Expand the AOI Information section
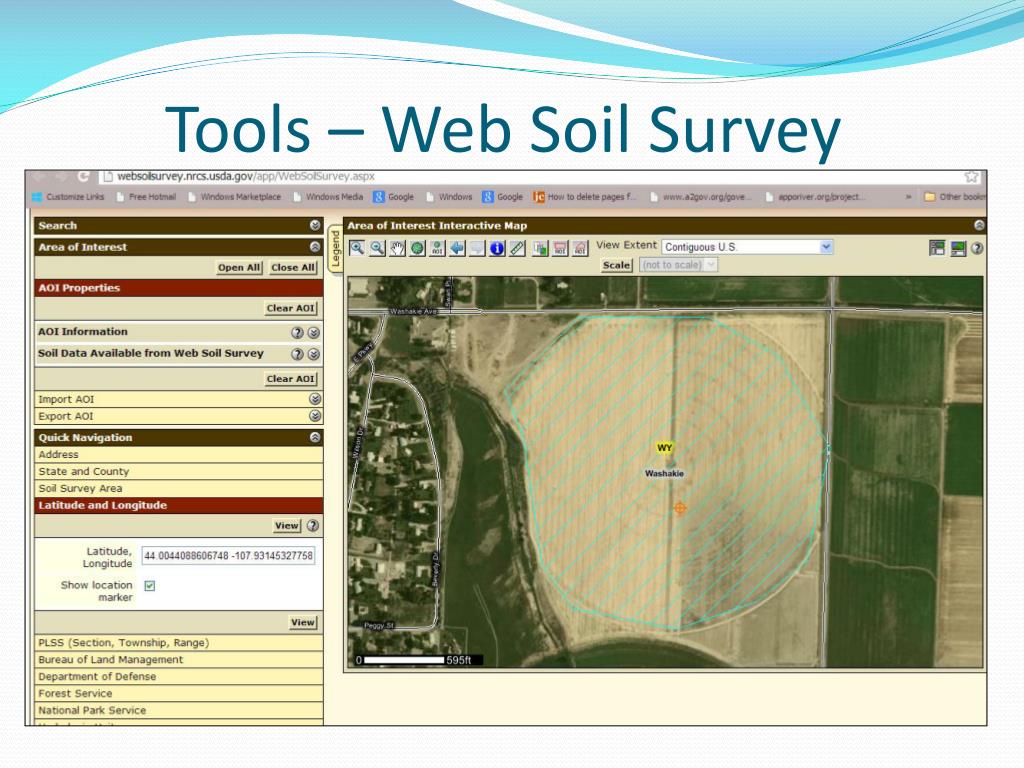 click(313, 332)
